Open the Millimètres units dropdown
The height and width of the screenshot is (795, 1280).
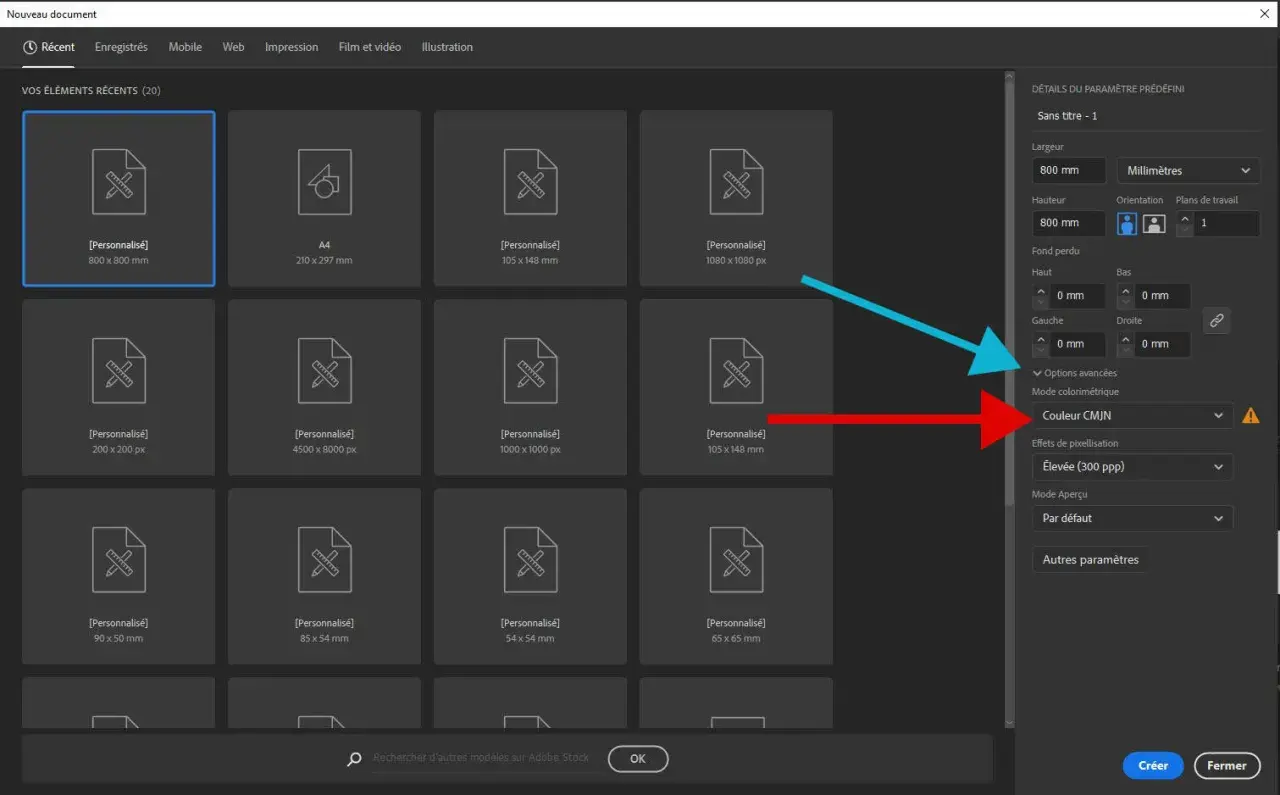(1188, 170)
